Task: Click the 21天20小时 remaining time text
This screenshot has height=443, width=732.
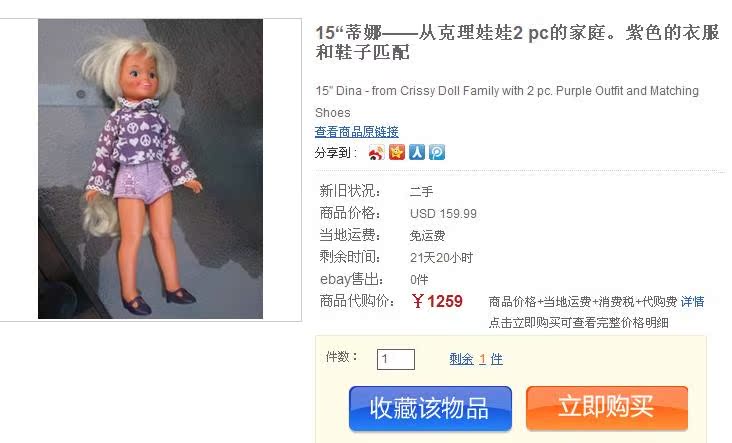Action: pyautogui.click(x=442, y=258)
